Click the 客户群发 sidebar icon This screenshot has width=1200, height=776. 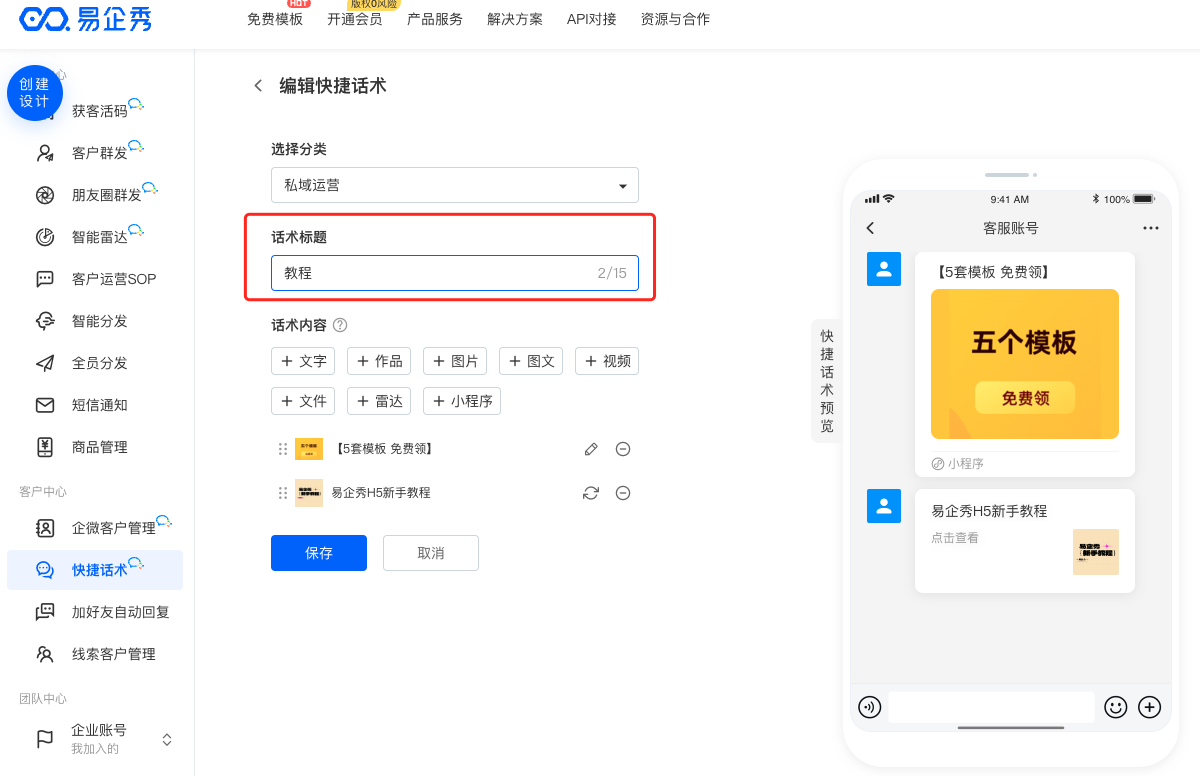(45, 153)
